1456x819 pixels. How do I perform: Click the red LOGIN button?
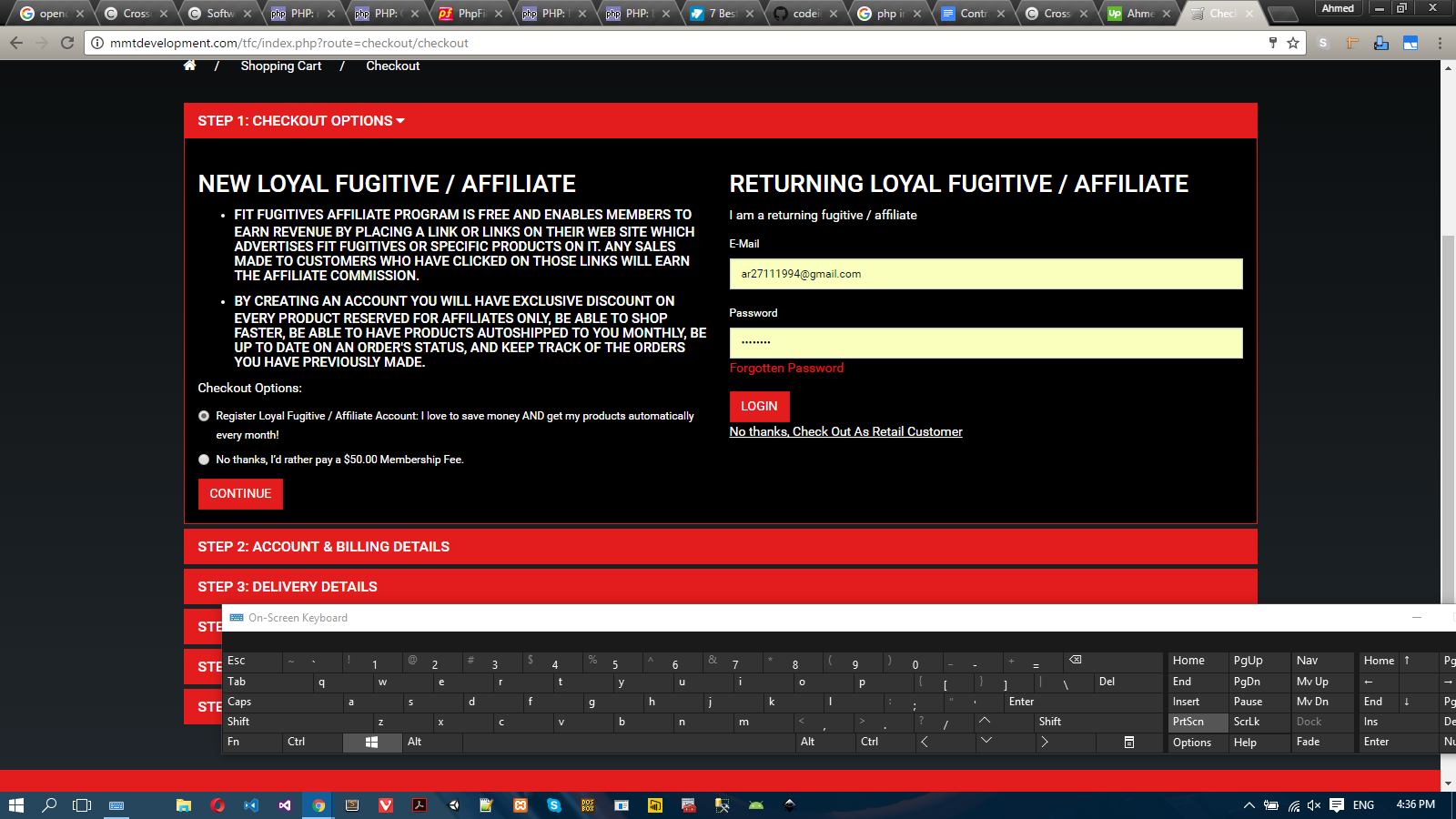pos(759,406)
